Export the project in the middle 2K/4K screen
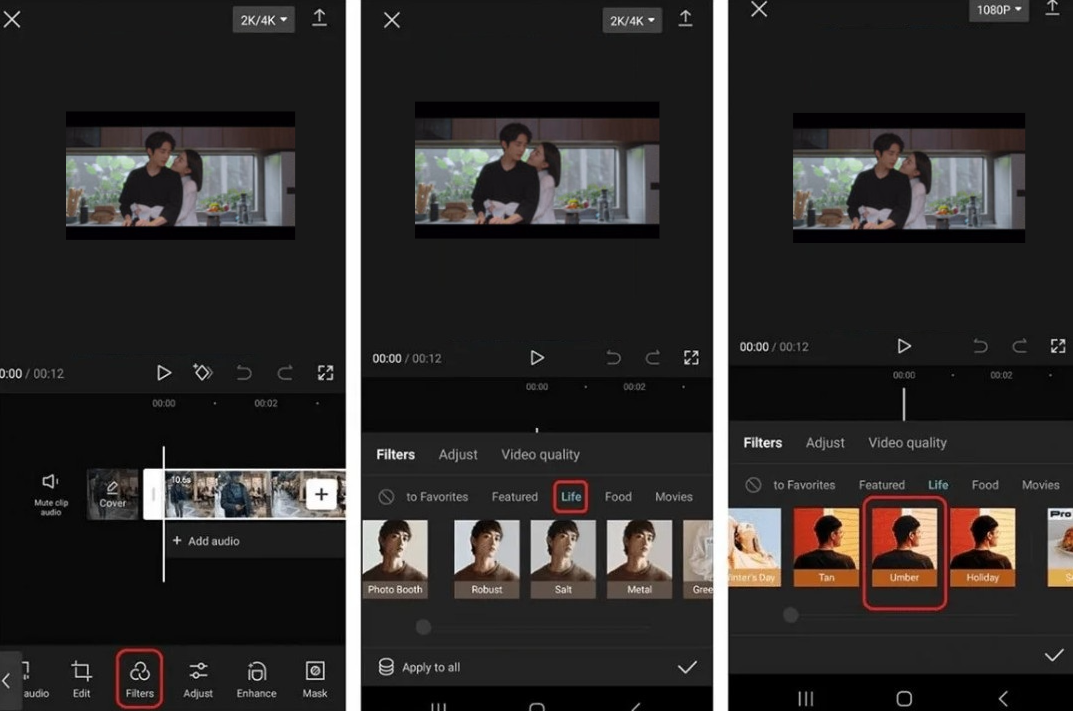Screen dimensions: 1073x711 tap(685, 19)
